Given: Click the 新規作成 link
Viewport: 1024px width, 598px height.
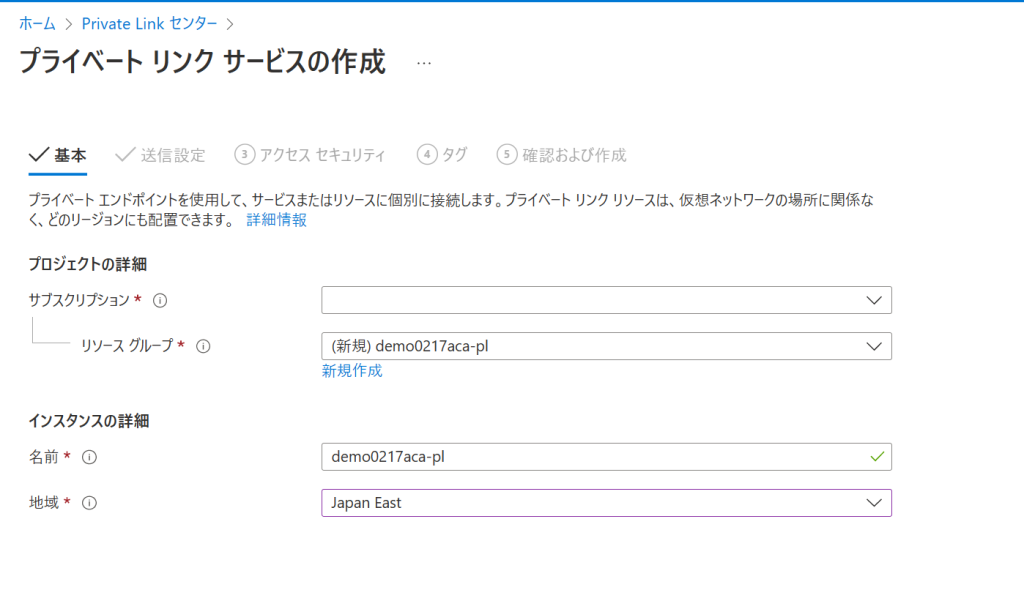Looking at the screenshot, I should pos(352,371).
